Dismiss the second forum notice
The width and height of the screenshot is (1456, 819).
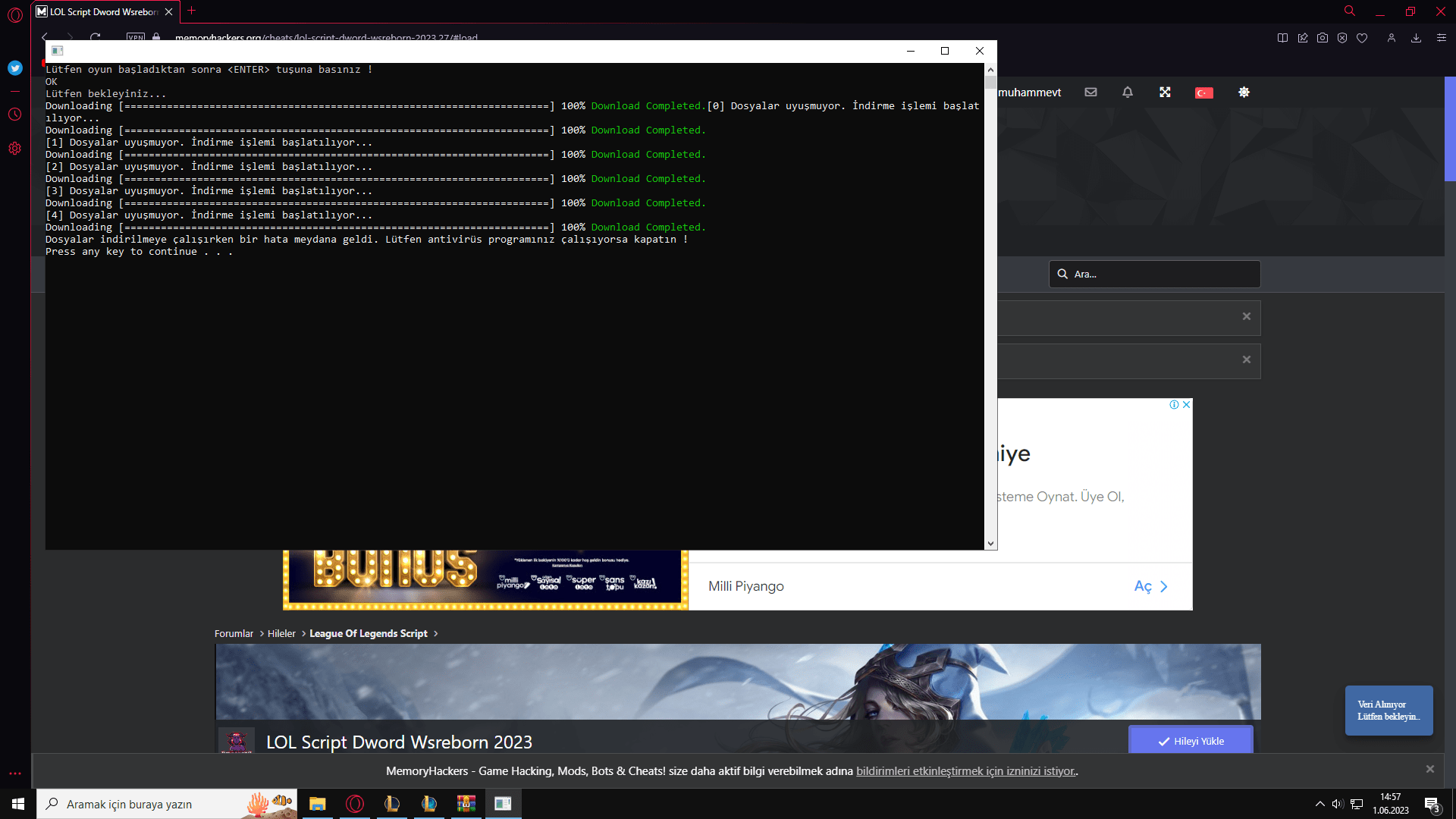point(1247,360)
